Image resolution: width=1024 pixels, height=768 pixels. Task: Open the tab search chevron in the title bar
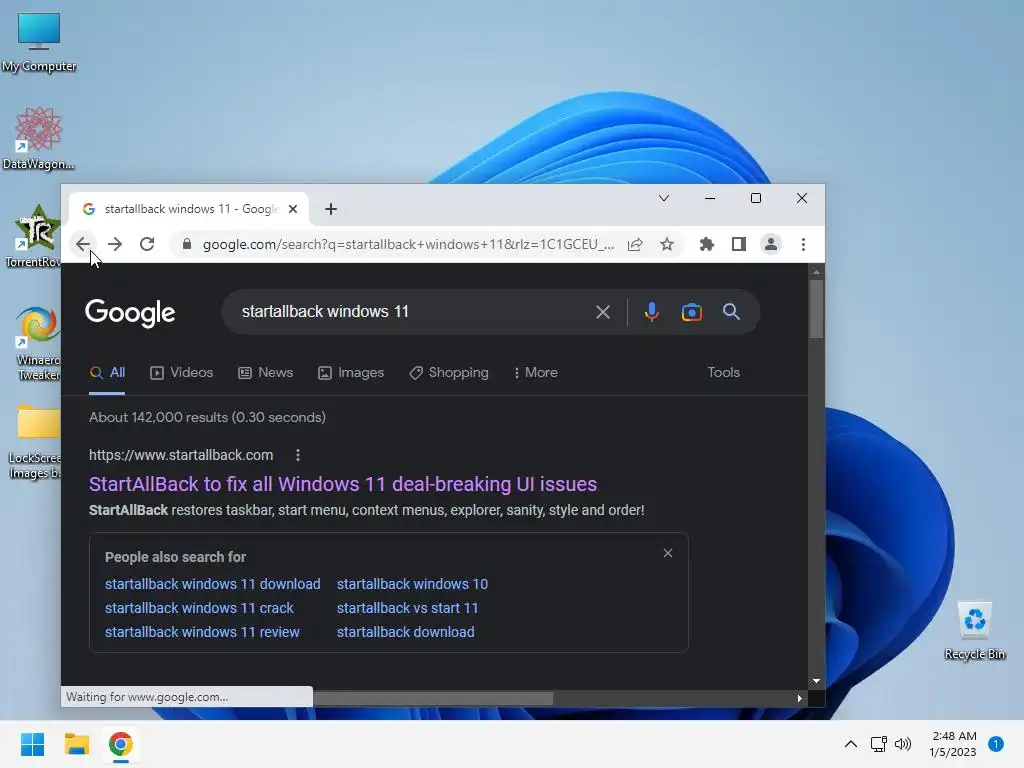click(x=664, y=198)
